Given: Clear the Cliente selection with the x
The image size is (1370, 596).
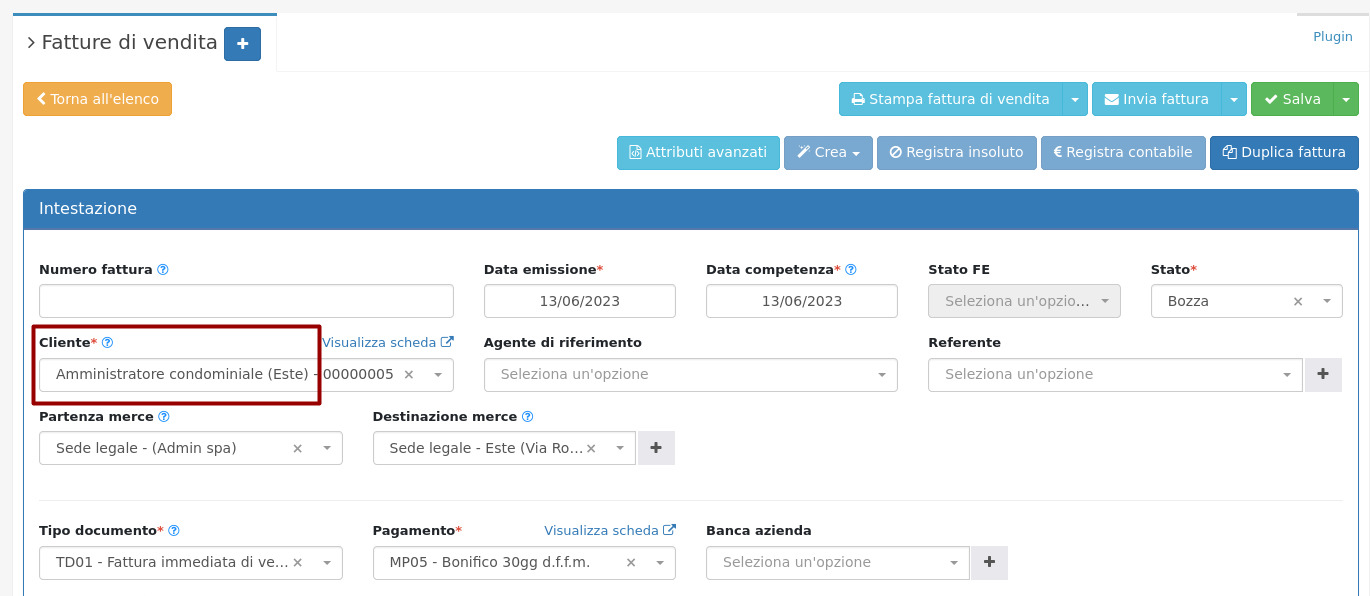Looking at the screenshot, I should (408, 375).
